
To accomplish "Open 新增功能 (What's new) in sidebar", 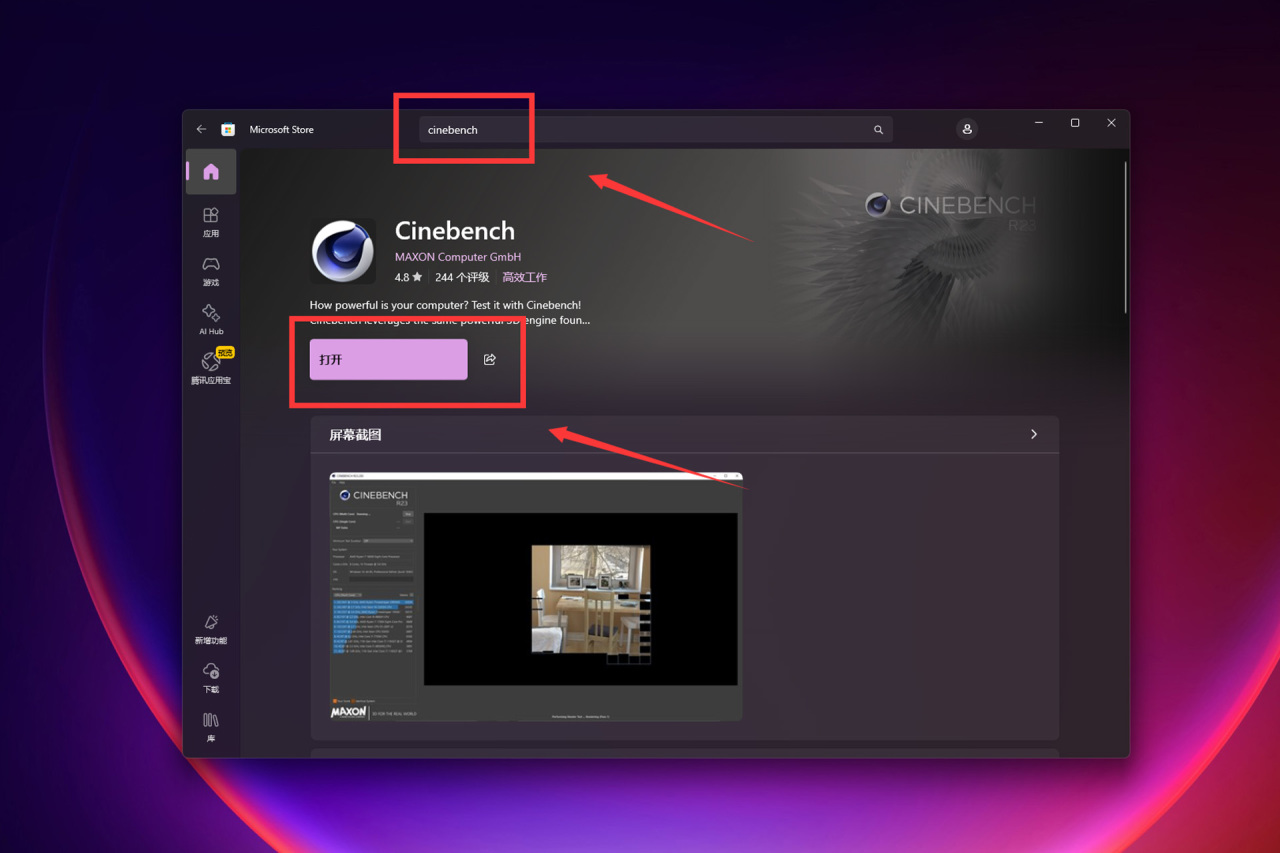I will tap(211, 629).
